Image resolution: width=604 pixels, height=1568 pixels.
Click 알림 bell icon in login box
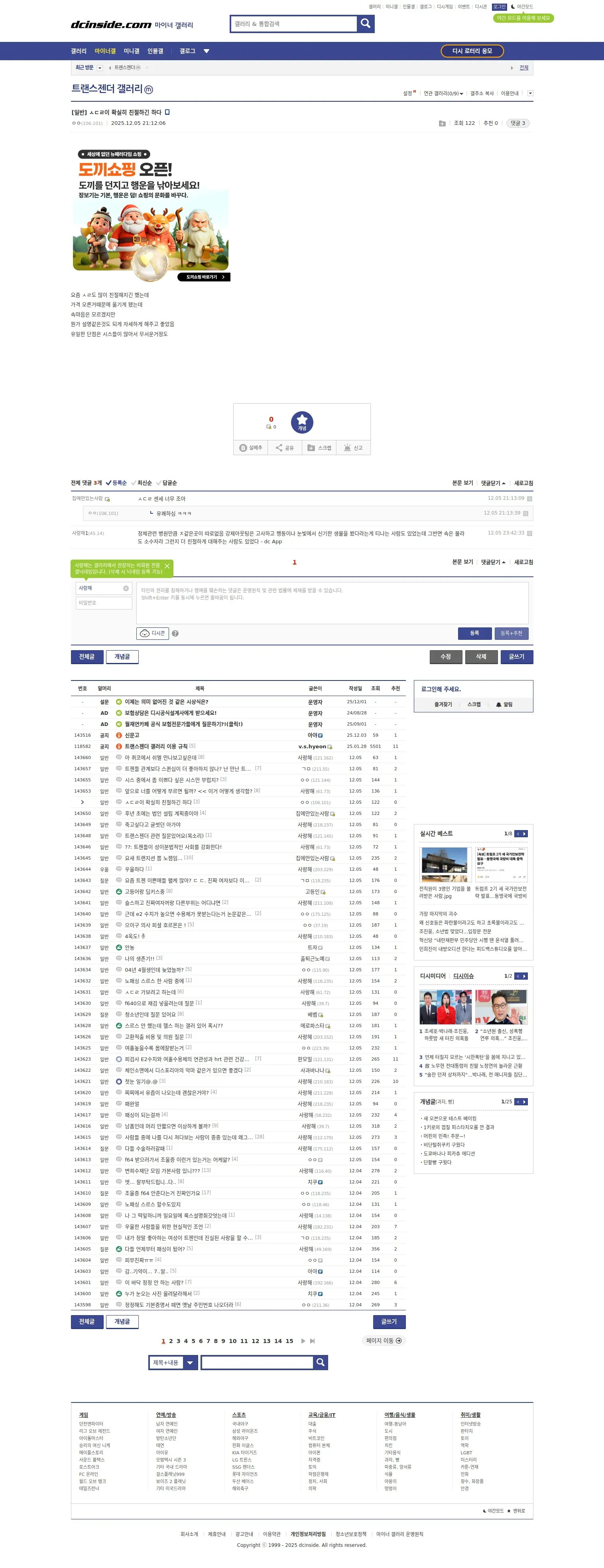(x=499, y=704)
